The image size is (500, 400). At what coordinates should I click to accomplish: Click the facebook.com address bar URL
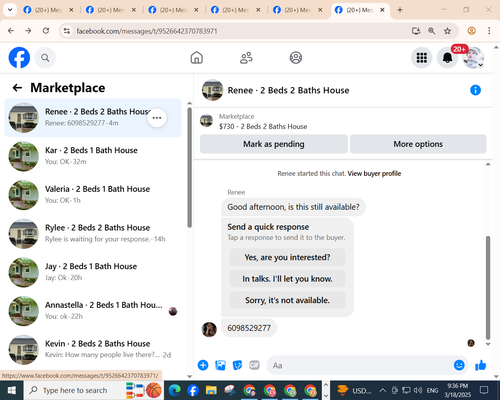(x=147, y=31)
